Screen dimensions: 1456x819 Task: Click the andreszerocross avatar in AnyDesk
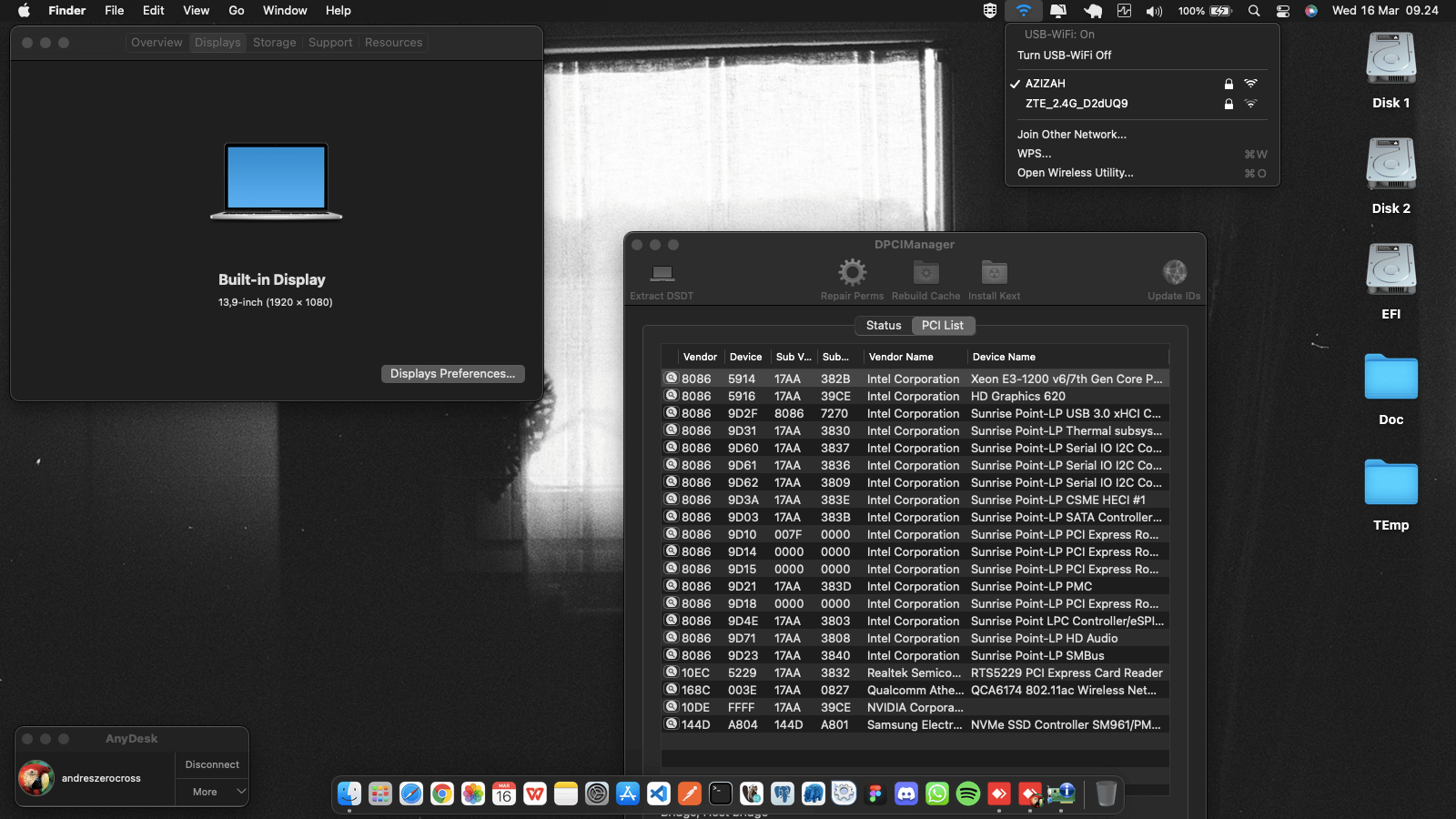click(36, 778)
